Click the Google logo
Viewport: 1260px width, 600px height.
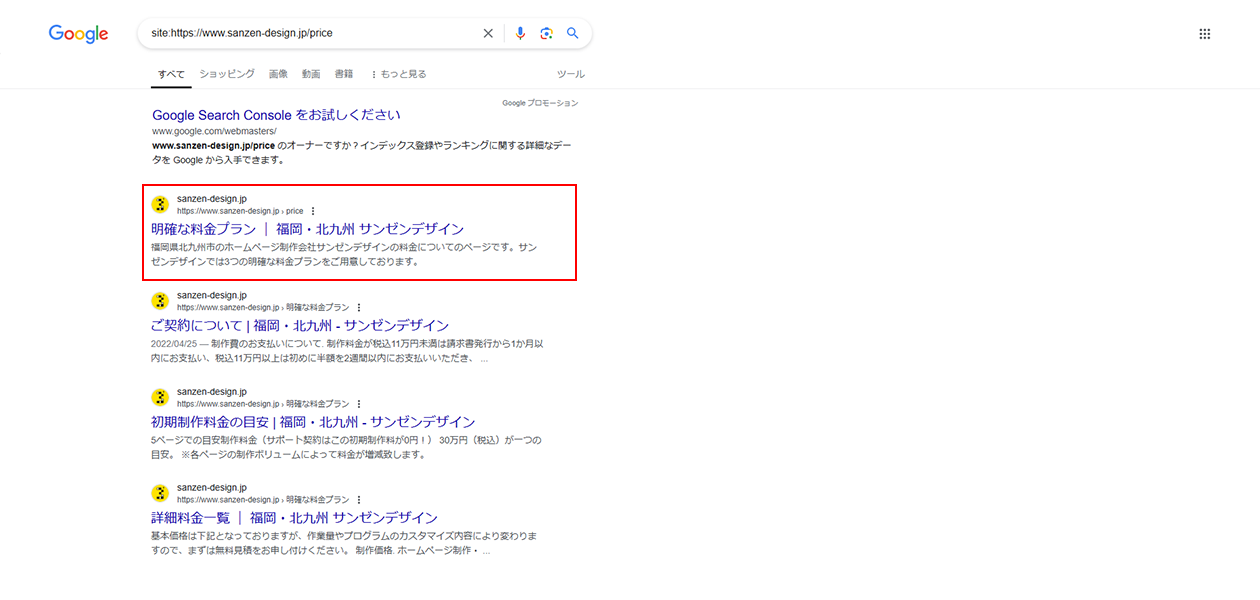78,34
